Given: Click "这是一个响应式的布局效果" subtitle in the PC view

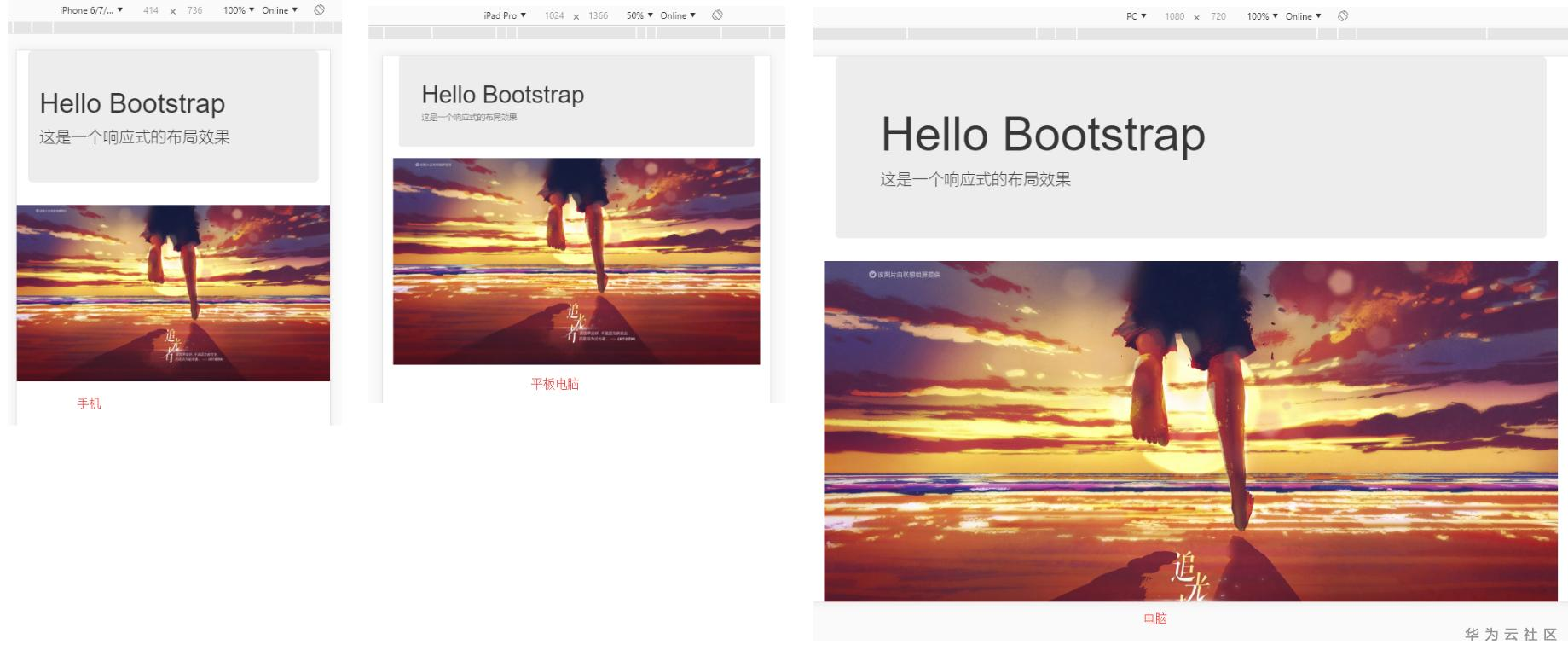Looking at the screenshot, I should coord(975,179).
